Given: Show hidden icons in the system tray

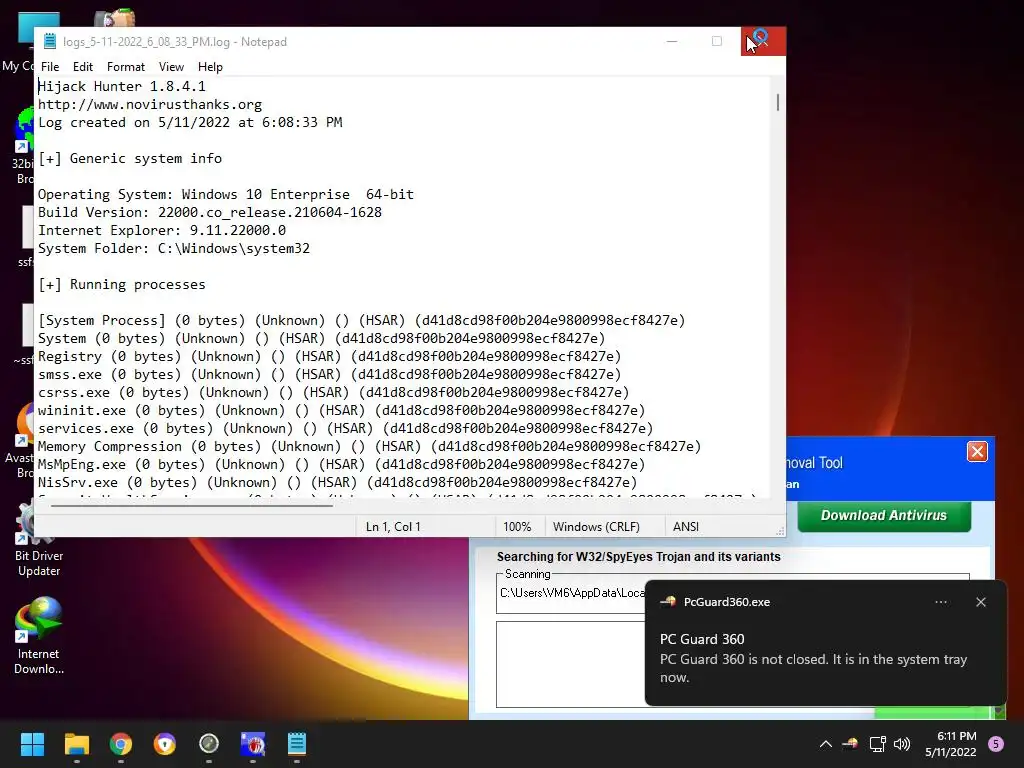Looking at the screenshot, I should (825, 744).
